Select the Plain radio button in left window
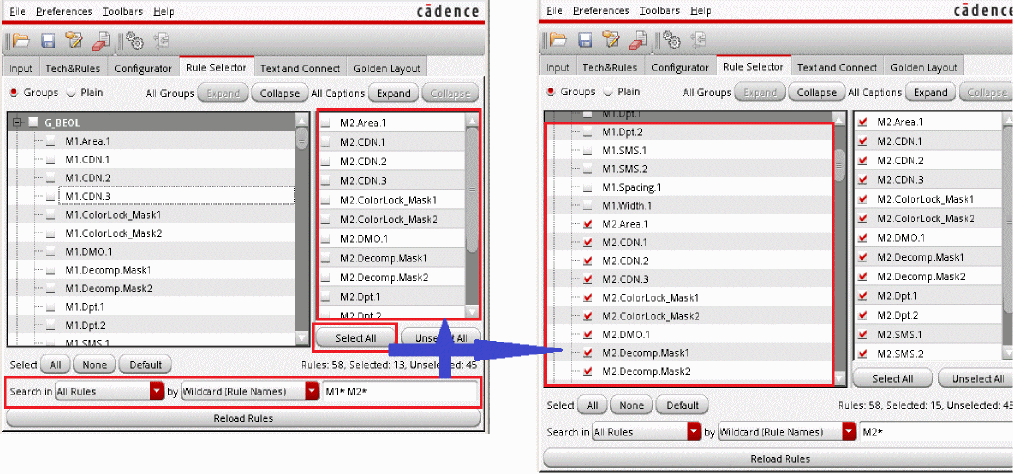The image size is (1013, 474). click(x=71, y=93)
